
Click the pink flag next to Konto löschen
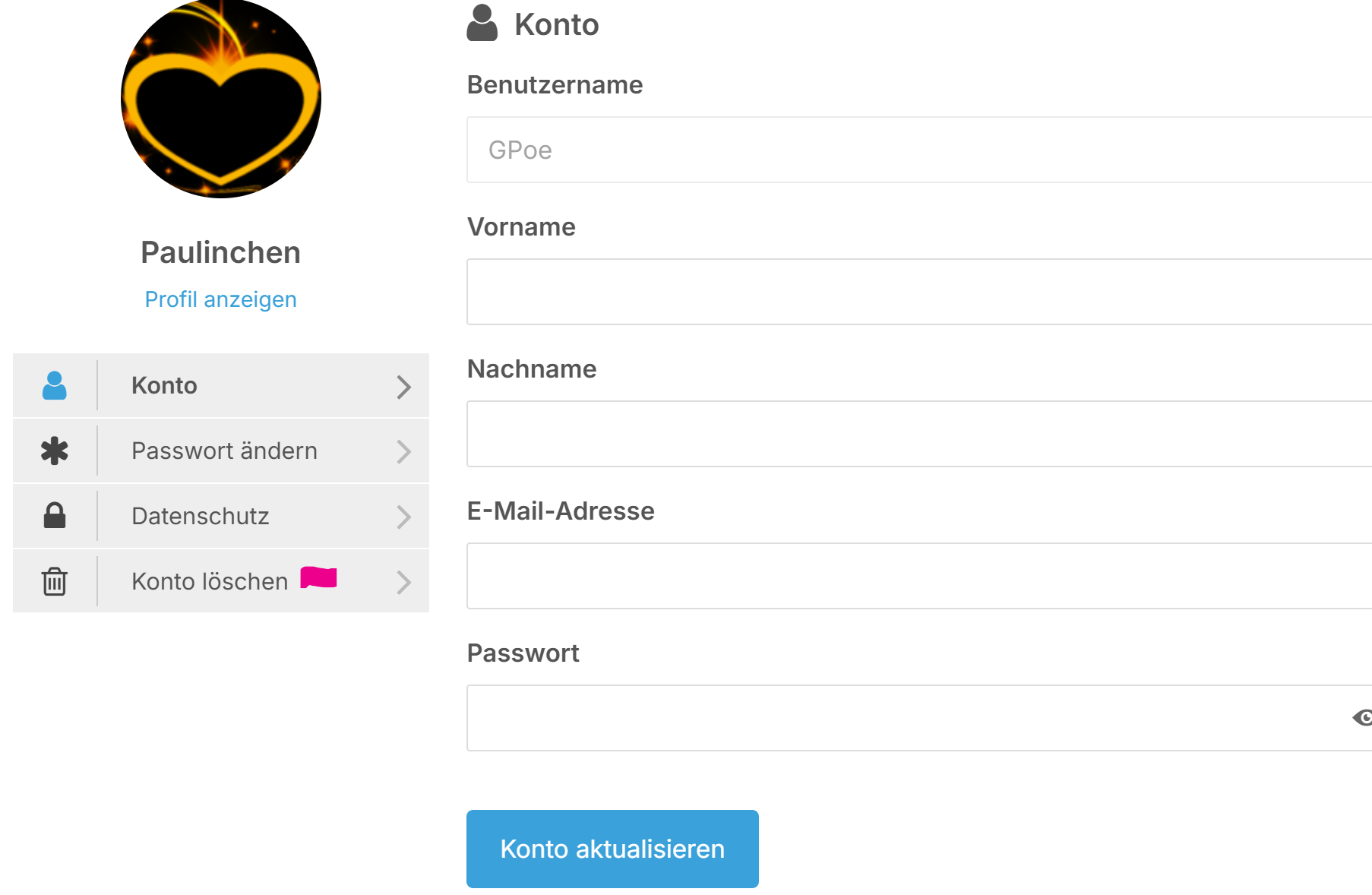tap(318, 578)
